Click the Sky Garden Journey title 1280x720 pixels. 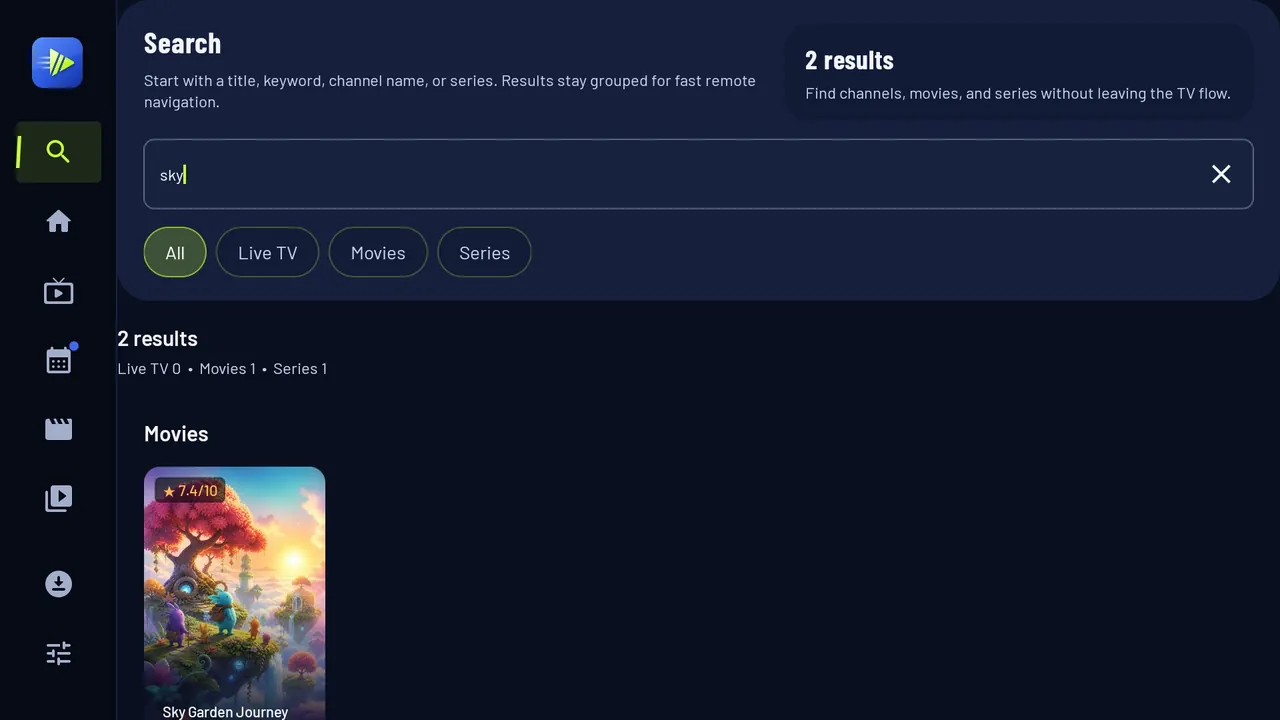(225, 712)
